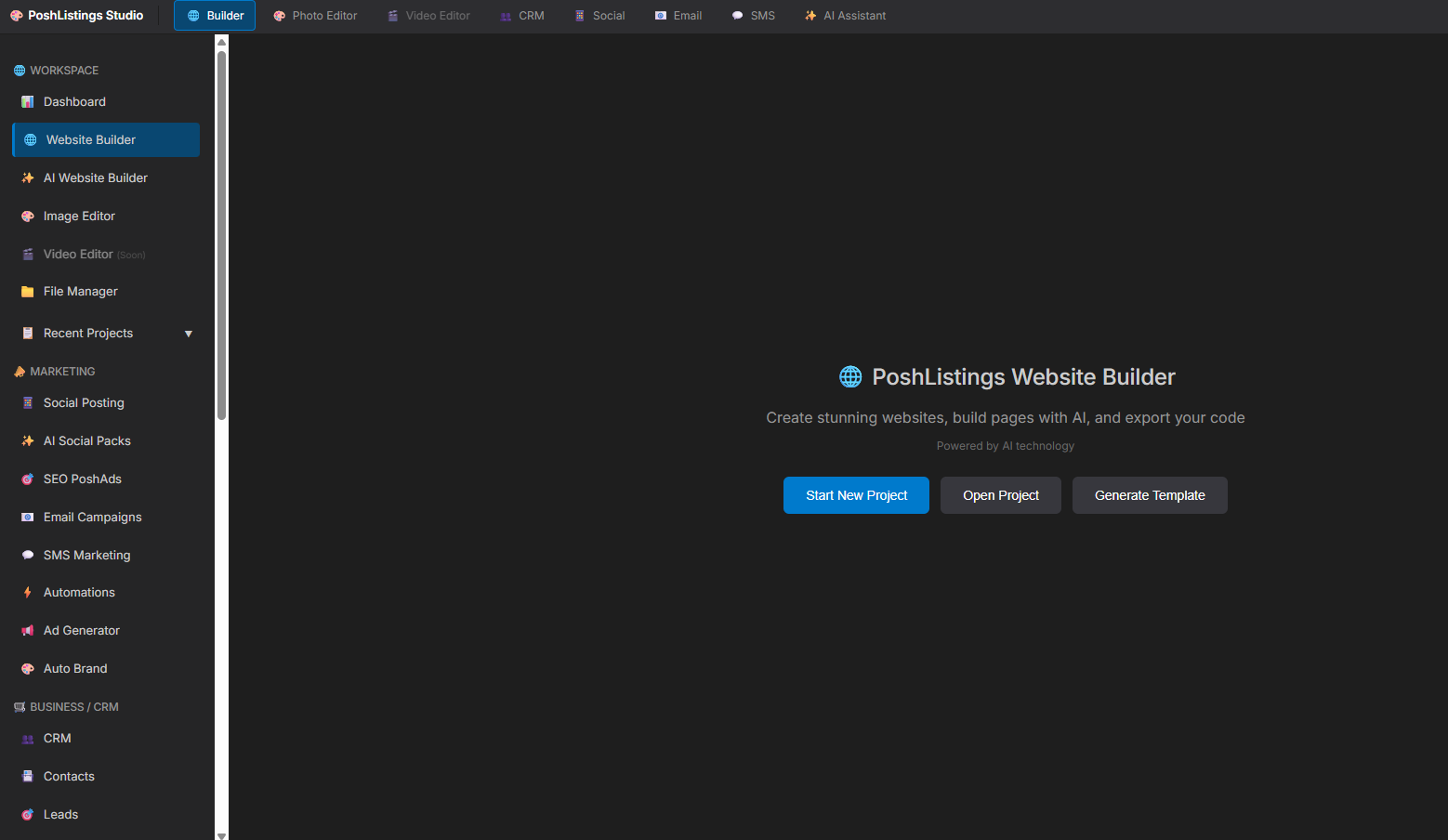Click Start New Project
1448x840 pixels.
click(x=856, y=495)
